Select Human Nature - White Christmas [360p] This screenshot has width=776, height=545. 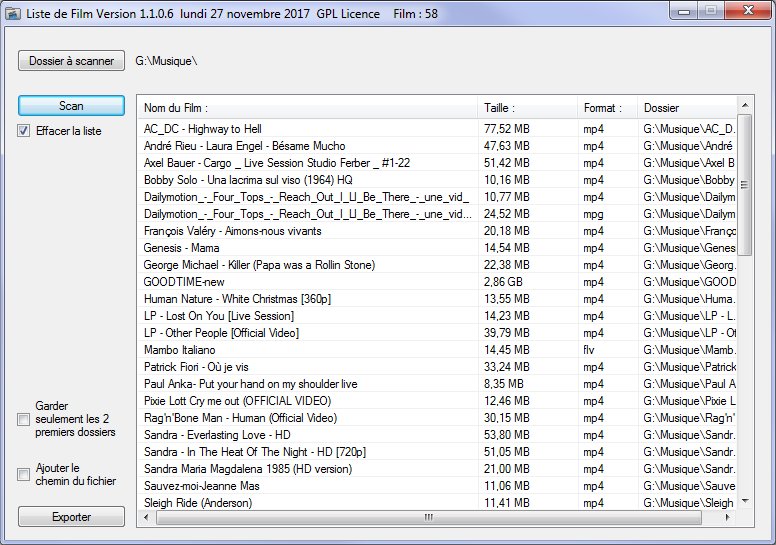(437, 299)
